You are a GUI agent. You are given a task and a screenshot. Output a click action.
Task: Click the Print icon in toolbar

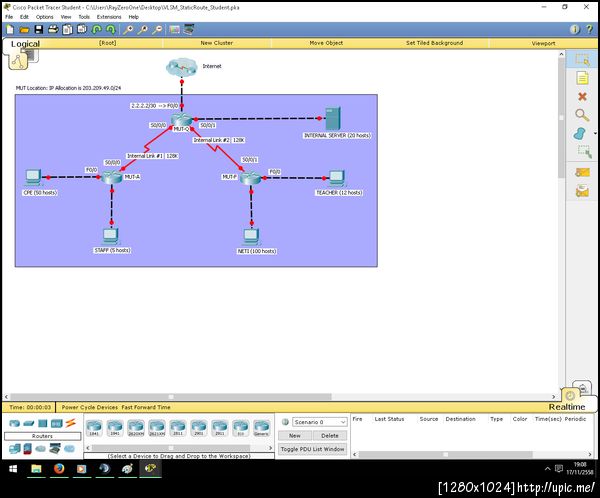[53, 29]
